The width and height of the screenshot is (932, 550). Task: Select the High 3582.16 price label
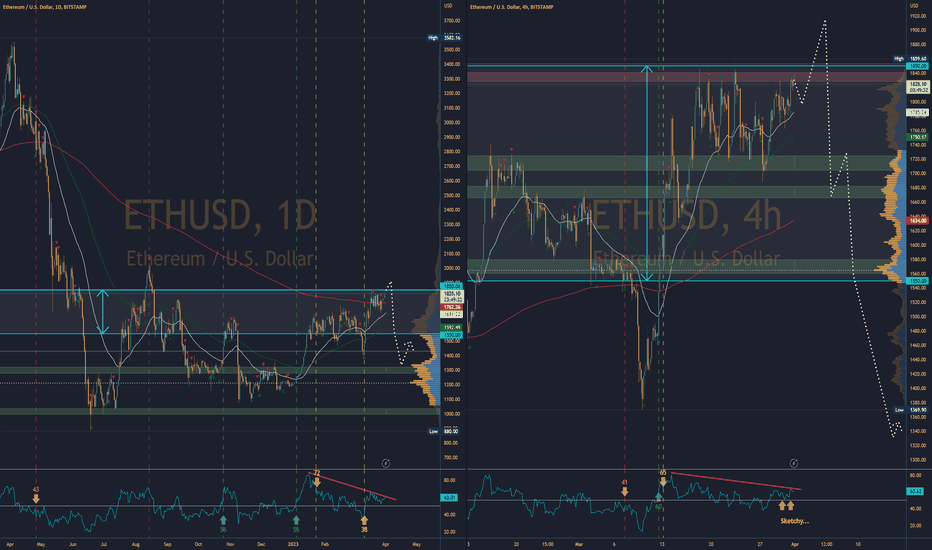click(445, 37)
